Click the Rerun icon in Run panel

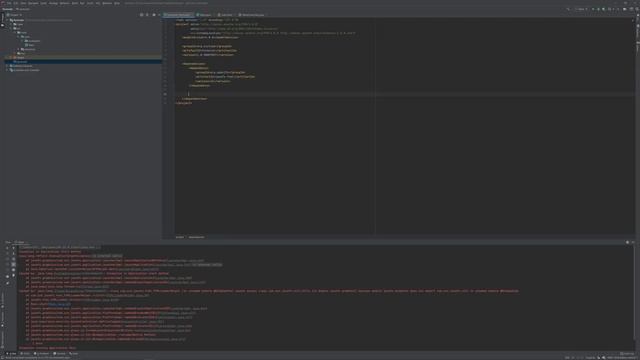pos(7,248)
